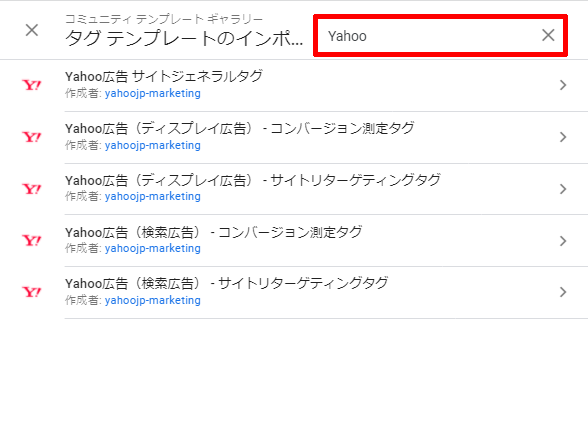Close the tag template import panel

point(32,30)
